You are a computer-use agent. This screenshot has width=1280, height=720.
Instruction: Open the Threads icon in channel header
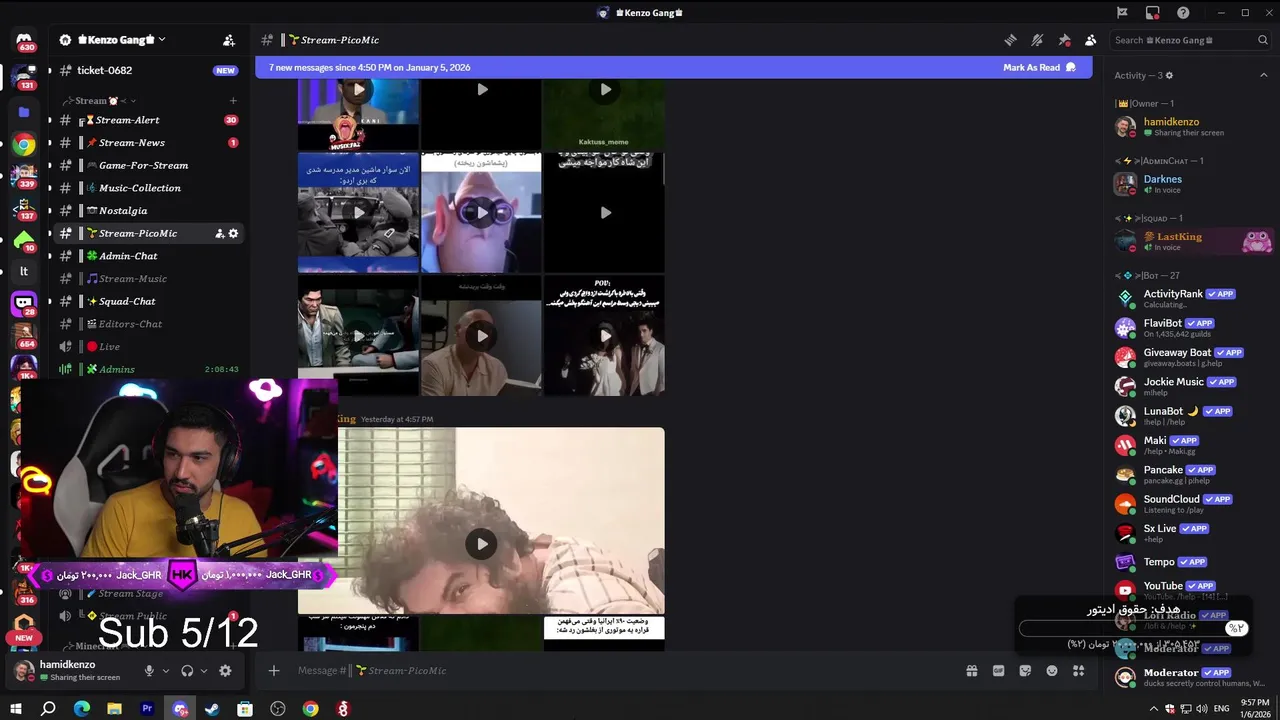(1010, 40)
